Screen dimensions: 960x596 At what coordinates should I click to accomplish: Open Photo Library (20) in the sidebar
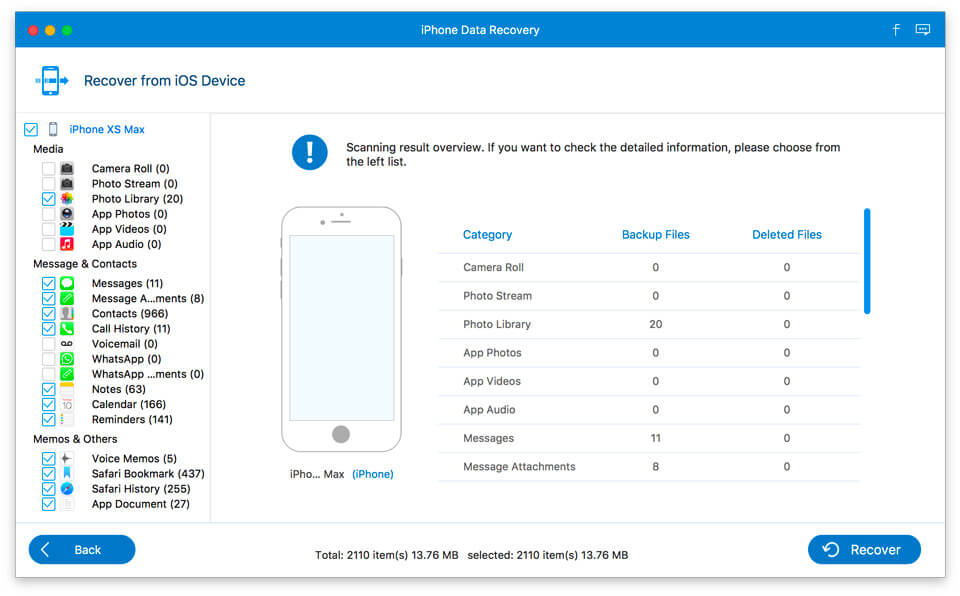tap(137, 198)
